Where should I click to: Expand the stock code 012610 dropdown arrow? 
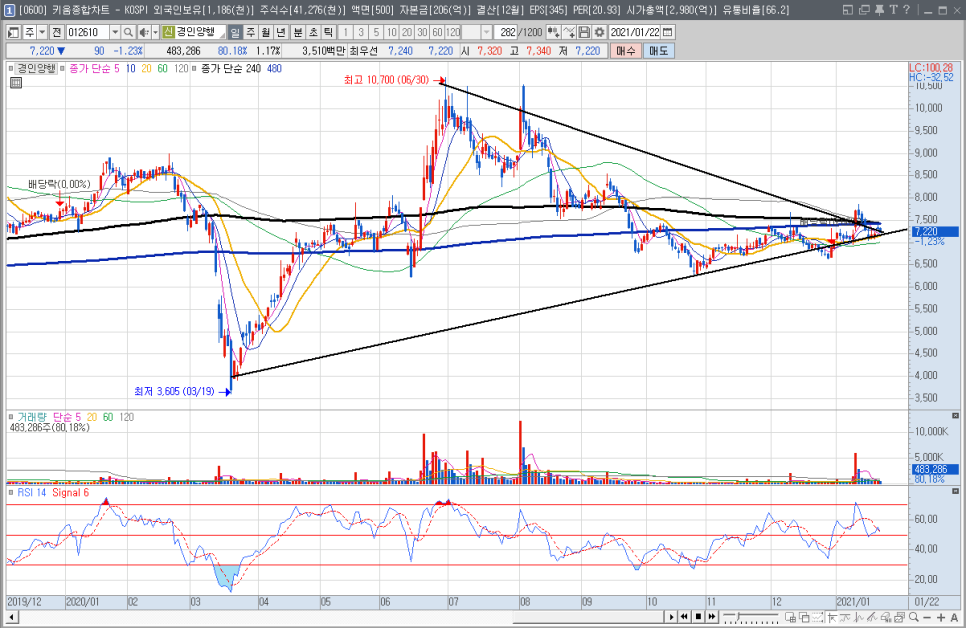coord(115,32)
